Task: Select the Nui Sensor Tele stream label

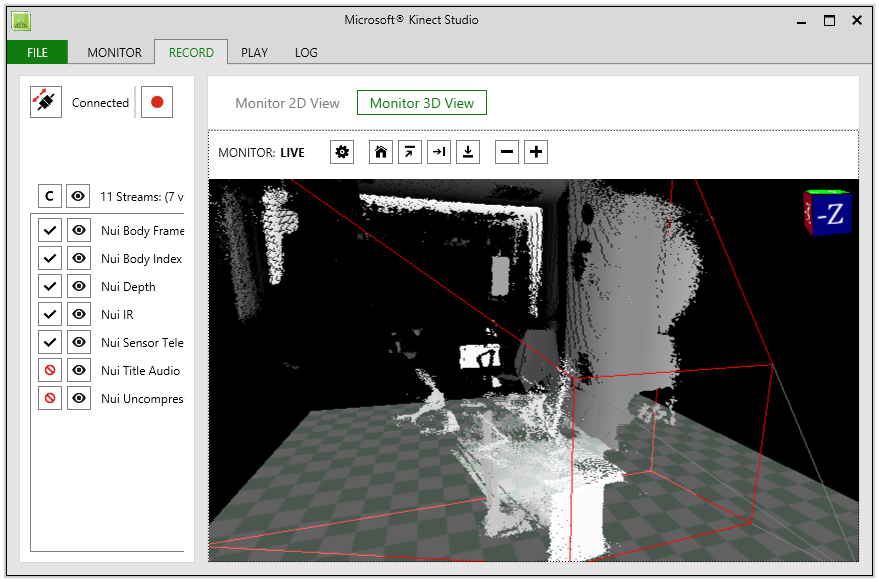Action: [142, 343]
